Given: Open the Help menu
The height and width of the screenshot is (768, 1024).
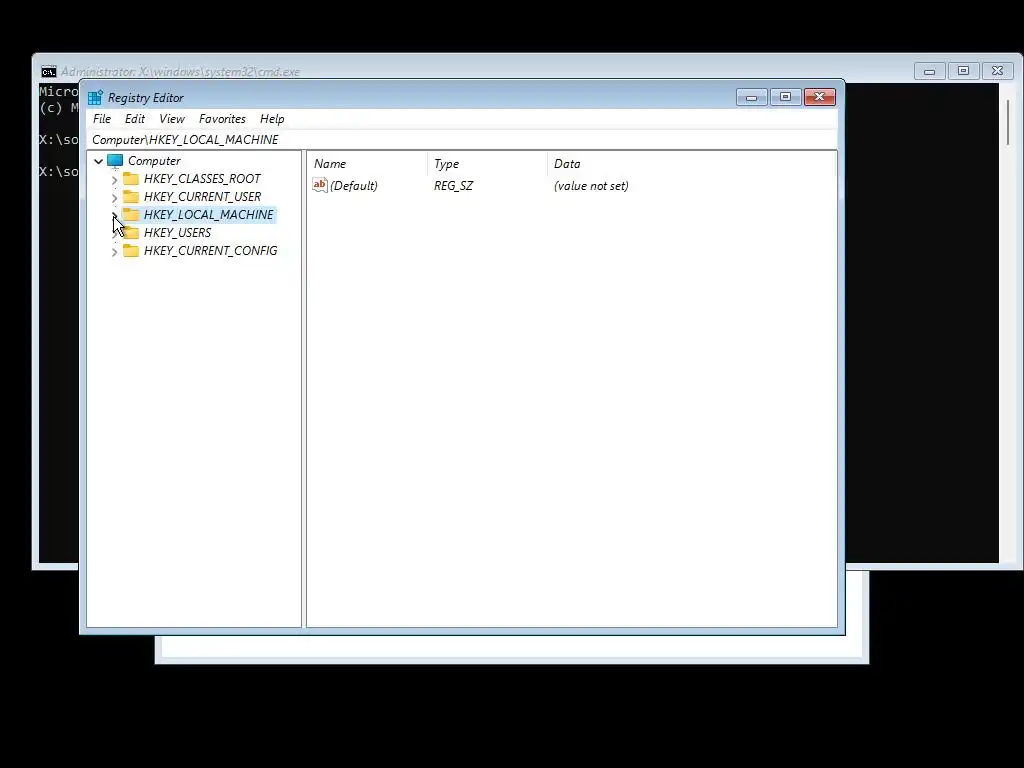Looking at the screenshot, I should click(x=272, y=119).
